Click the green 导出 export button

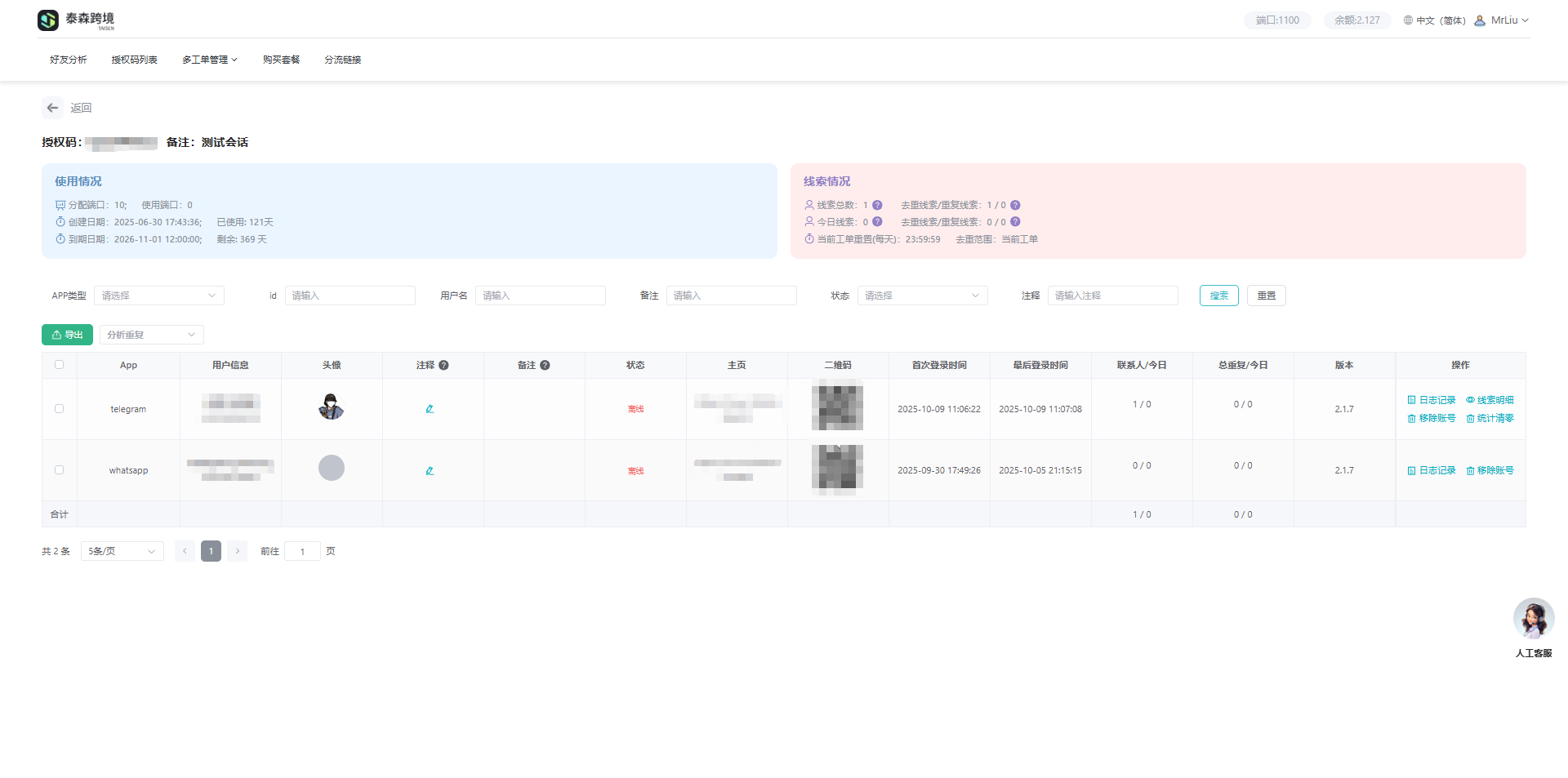coord(67,335)
